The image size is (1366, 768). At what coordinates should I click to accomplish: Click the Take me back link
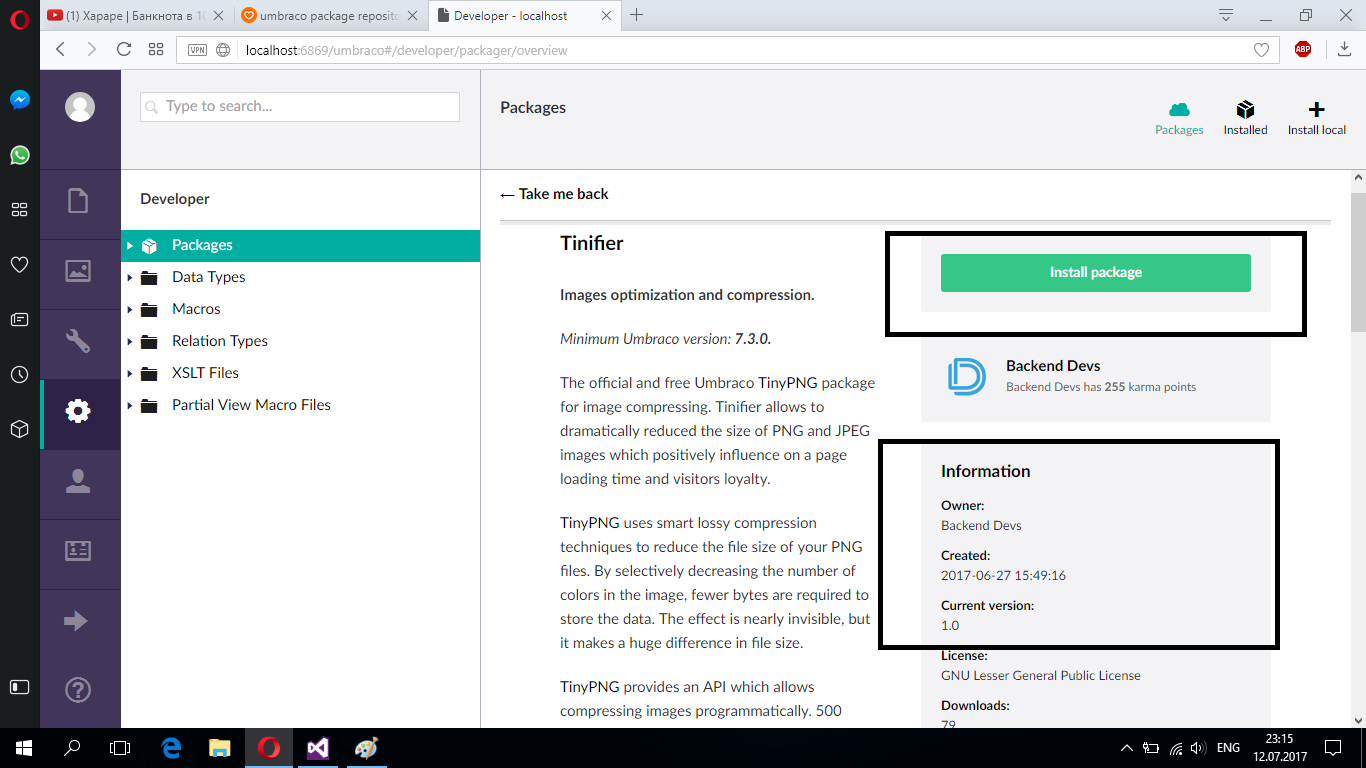click(x=554, y=194)
